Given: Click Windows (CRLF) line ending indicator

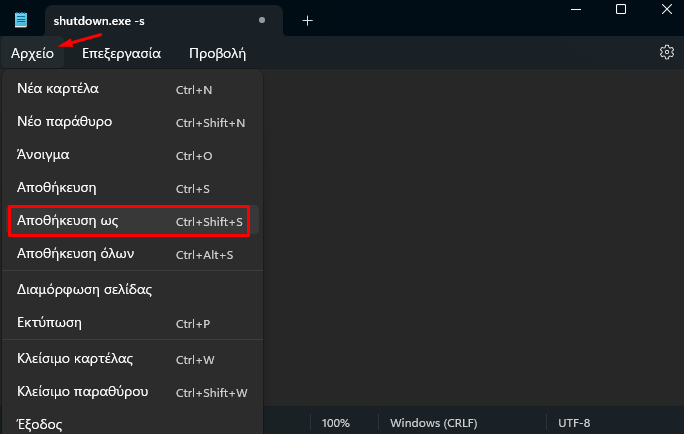Looking at the screenshot, I should tap(434, 423).
